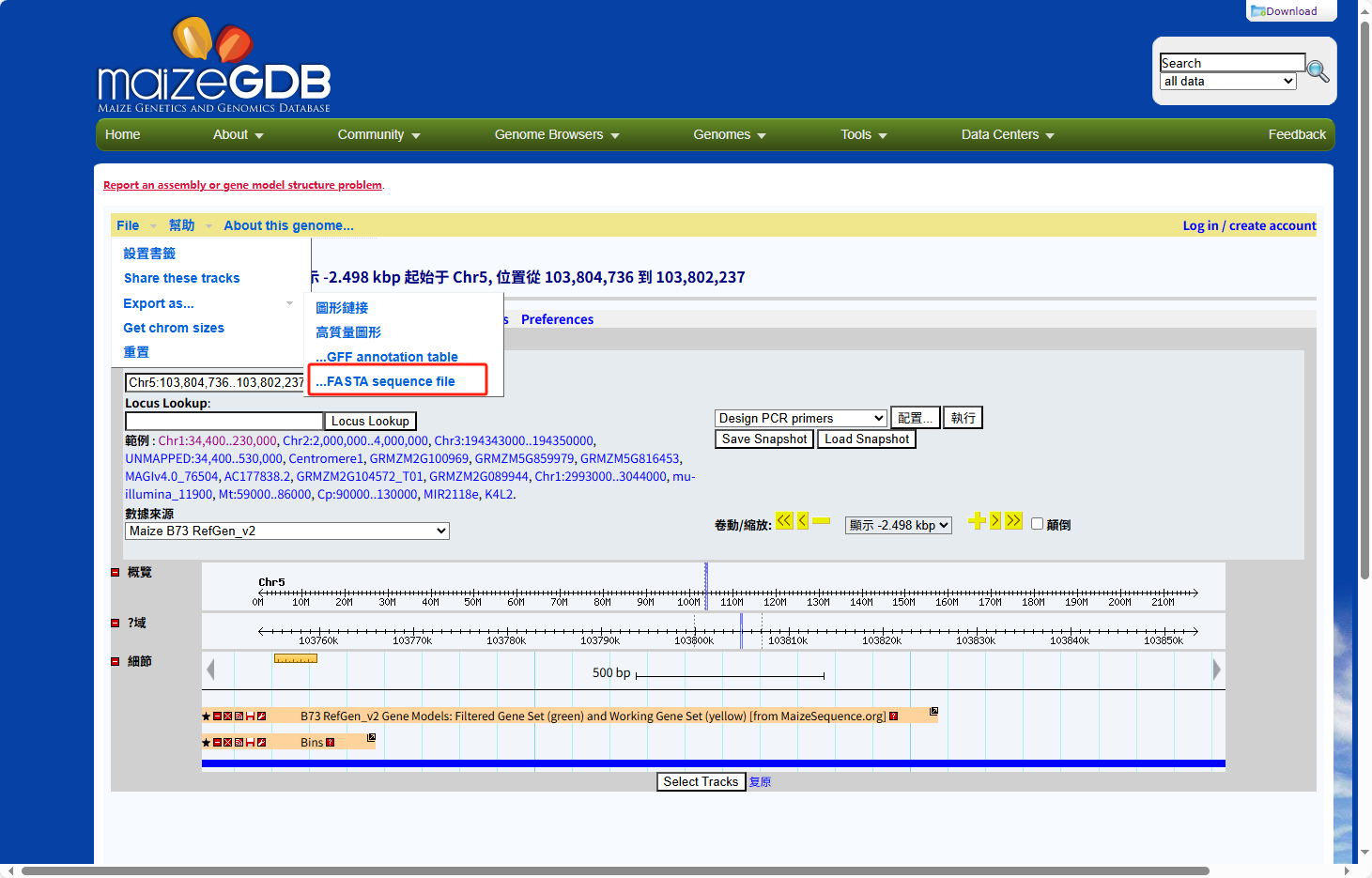Click the Save Snapshot button

coord(764,439)
